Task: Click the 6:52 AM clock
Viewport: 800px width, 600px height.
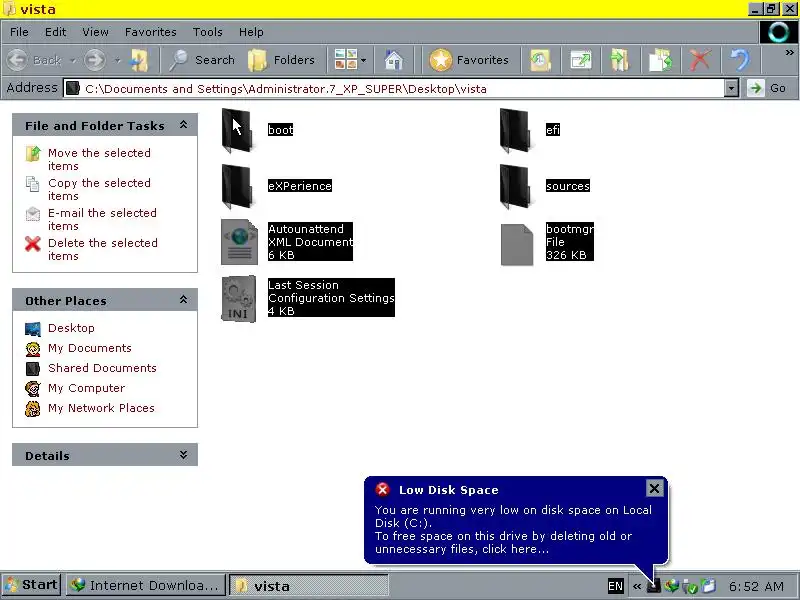Action: click(756, 586)
